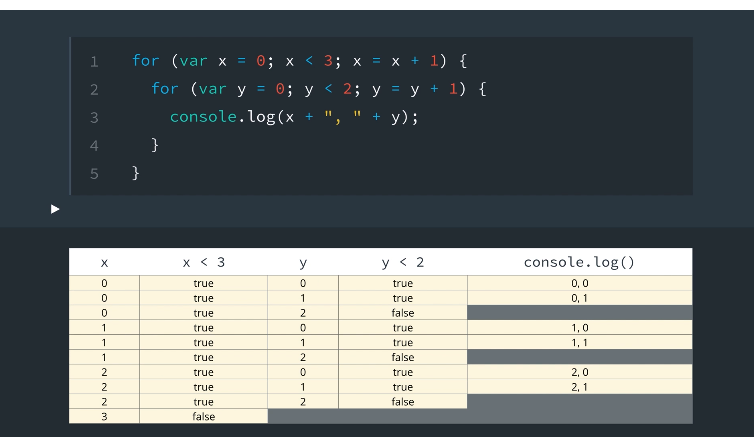
Task: Select the 'x < 3' table column header
Action: pos(204,262)
